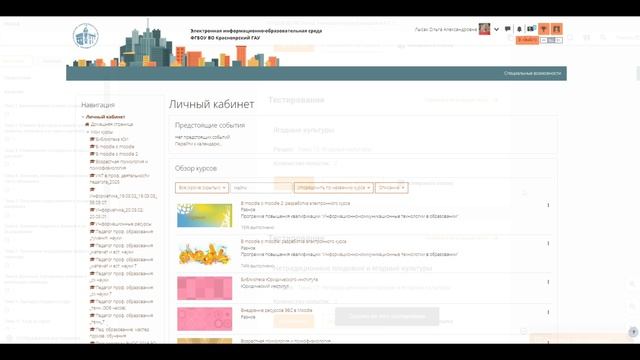
Task: Click the 'Найти' course search field
Action: point(262,188)
